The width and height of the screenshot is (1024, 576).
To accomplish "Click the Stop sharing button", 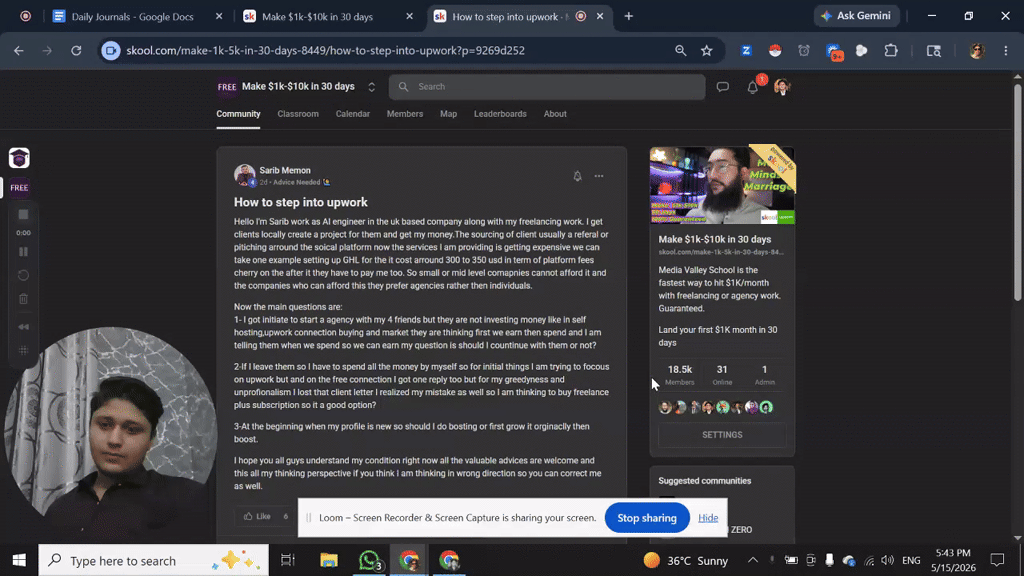I will coord(647,518).
